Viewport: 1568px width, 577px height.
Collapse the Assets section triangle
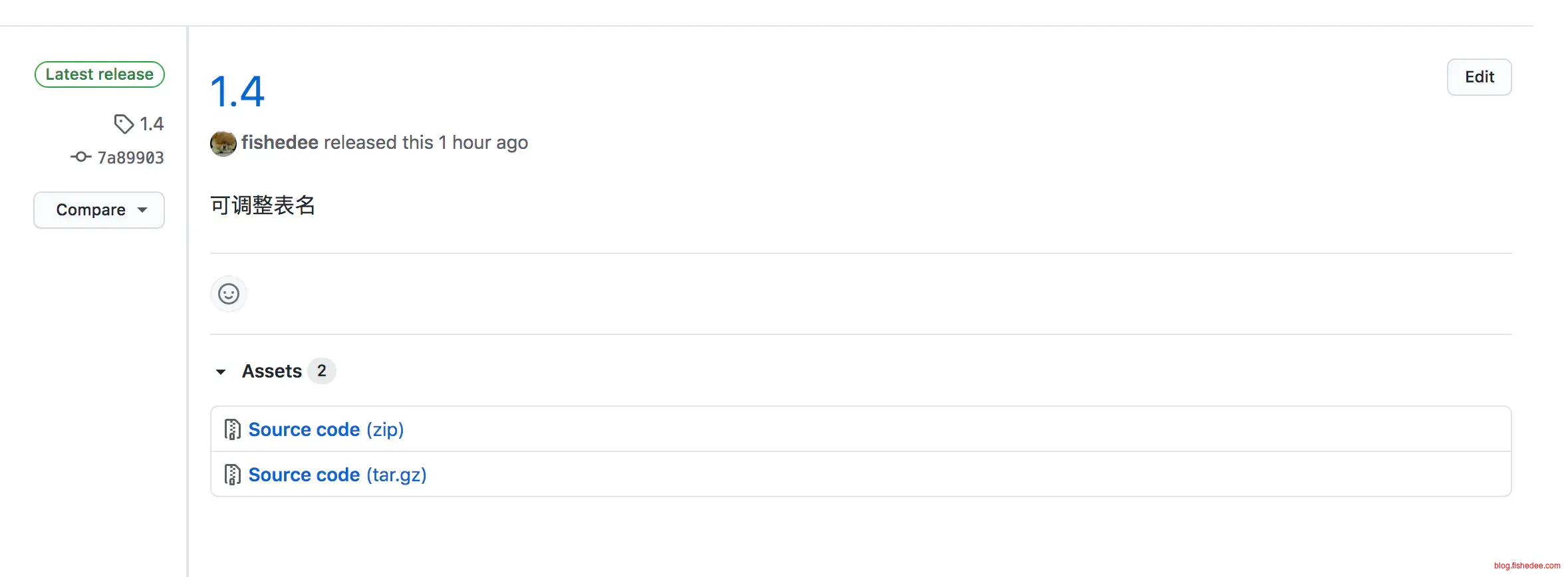coord(221,372)
